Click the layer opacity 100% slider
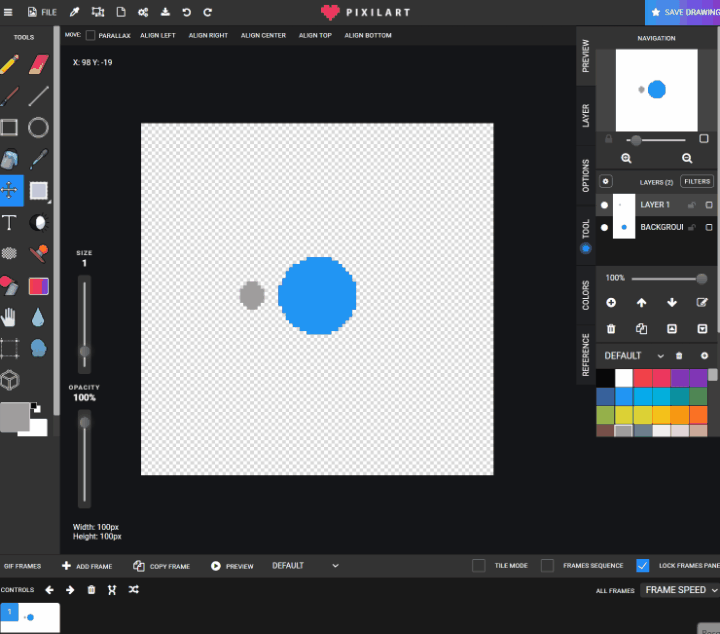 pyautogui.click(x=669, y=278)
